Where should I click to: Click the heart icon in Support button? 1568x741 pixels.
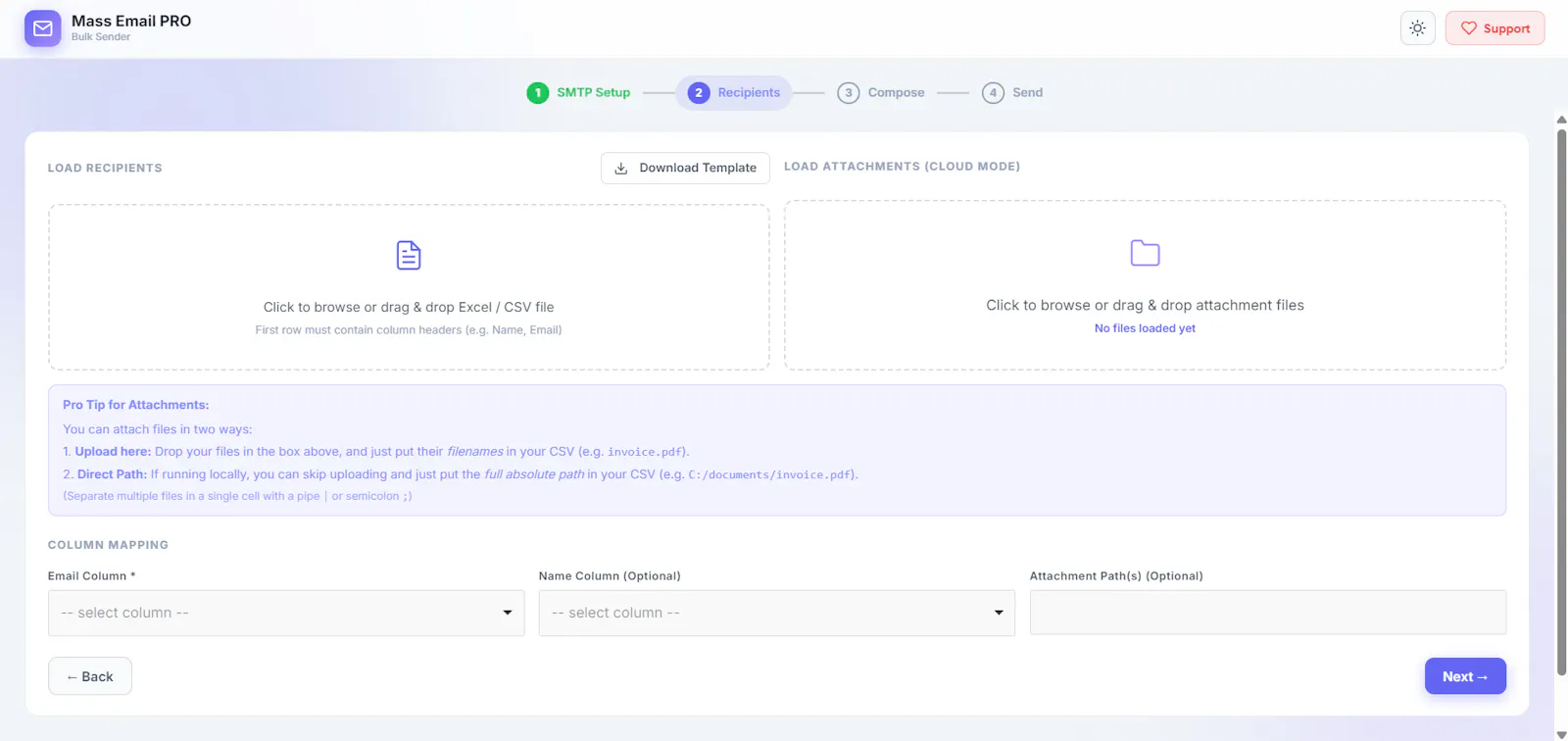tap(1468, 28)
